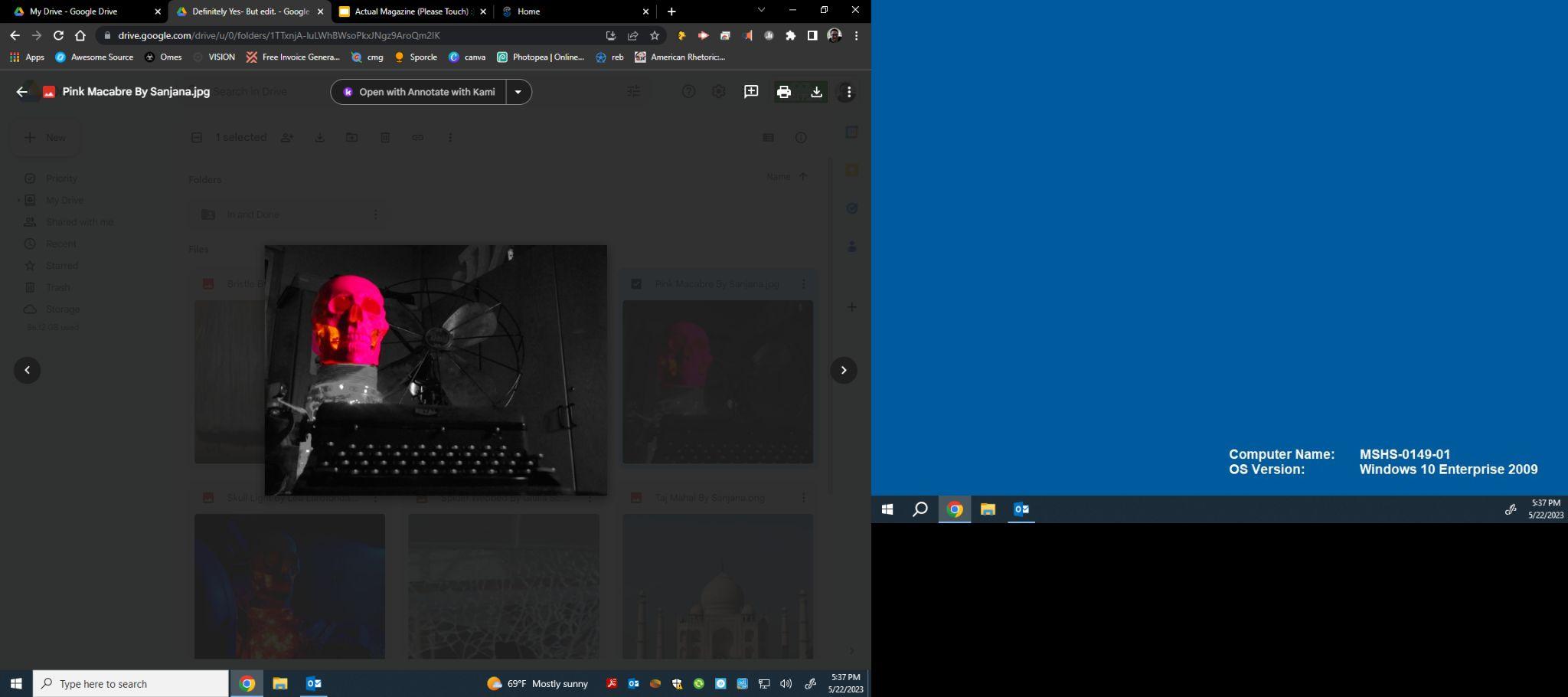Open the pink arrow extension
Screen dimensions: 1568x697
point(703,35)
